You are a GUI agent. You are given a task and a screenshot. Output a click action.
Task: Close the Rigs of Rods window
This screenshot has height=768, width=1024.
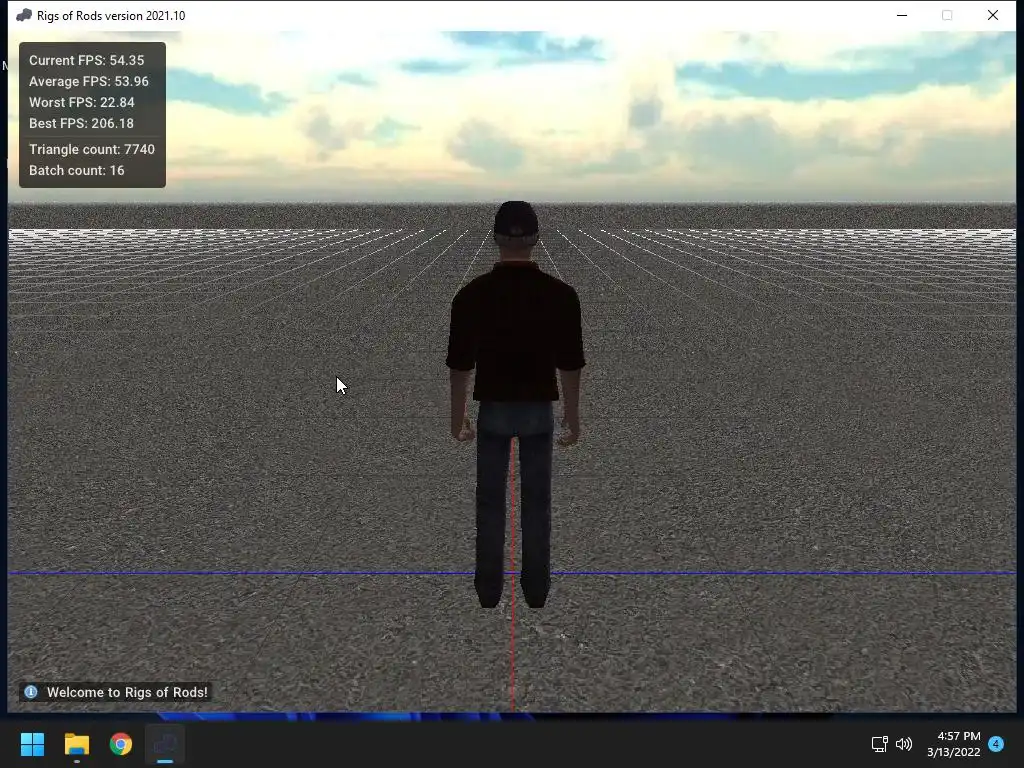(993, 15)
